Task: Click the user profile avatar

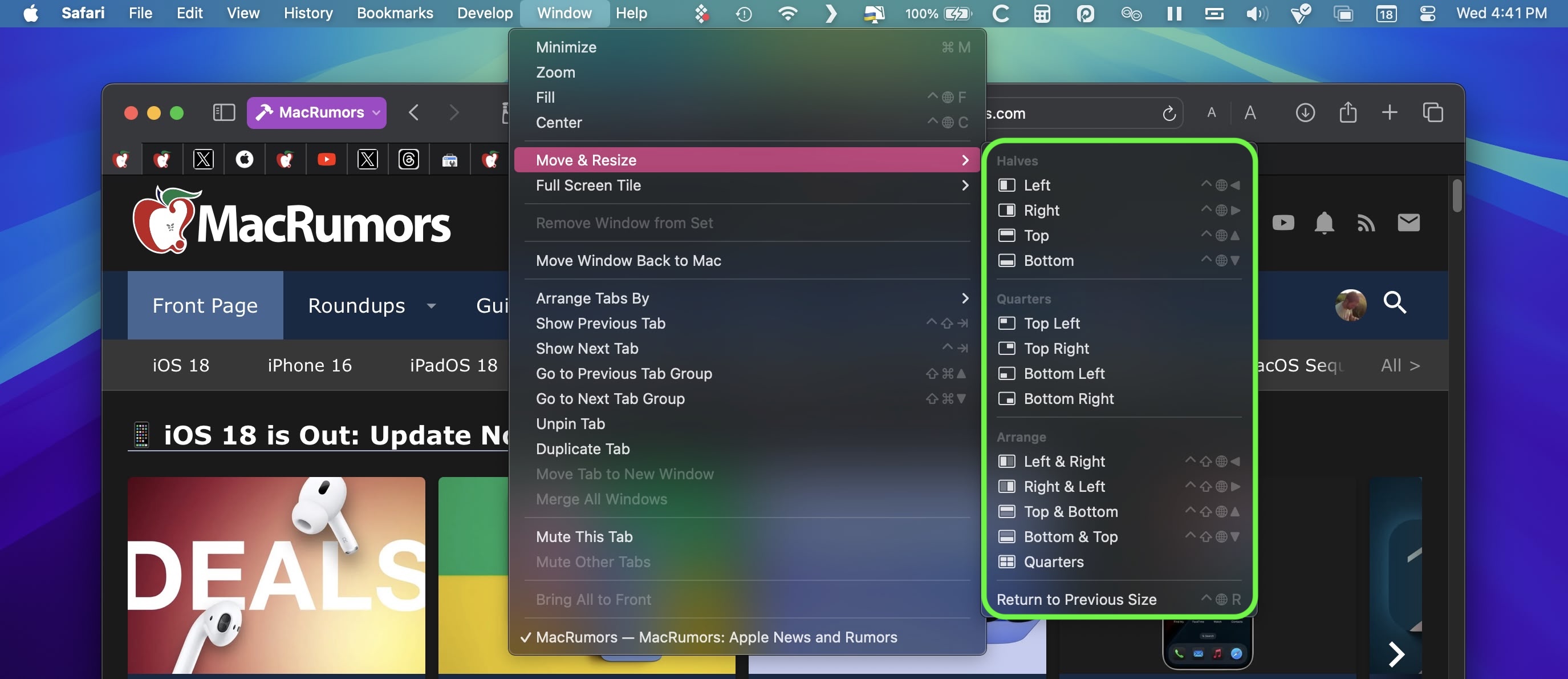Action: [x=1351, y=305]
